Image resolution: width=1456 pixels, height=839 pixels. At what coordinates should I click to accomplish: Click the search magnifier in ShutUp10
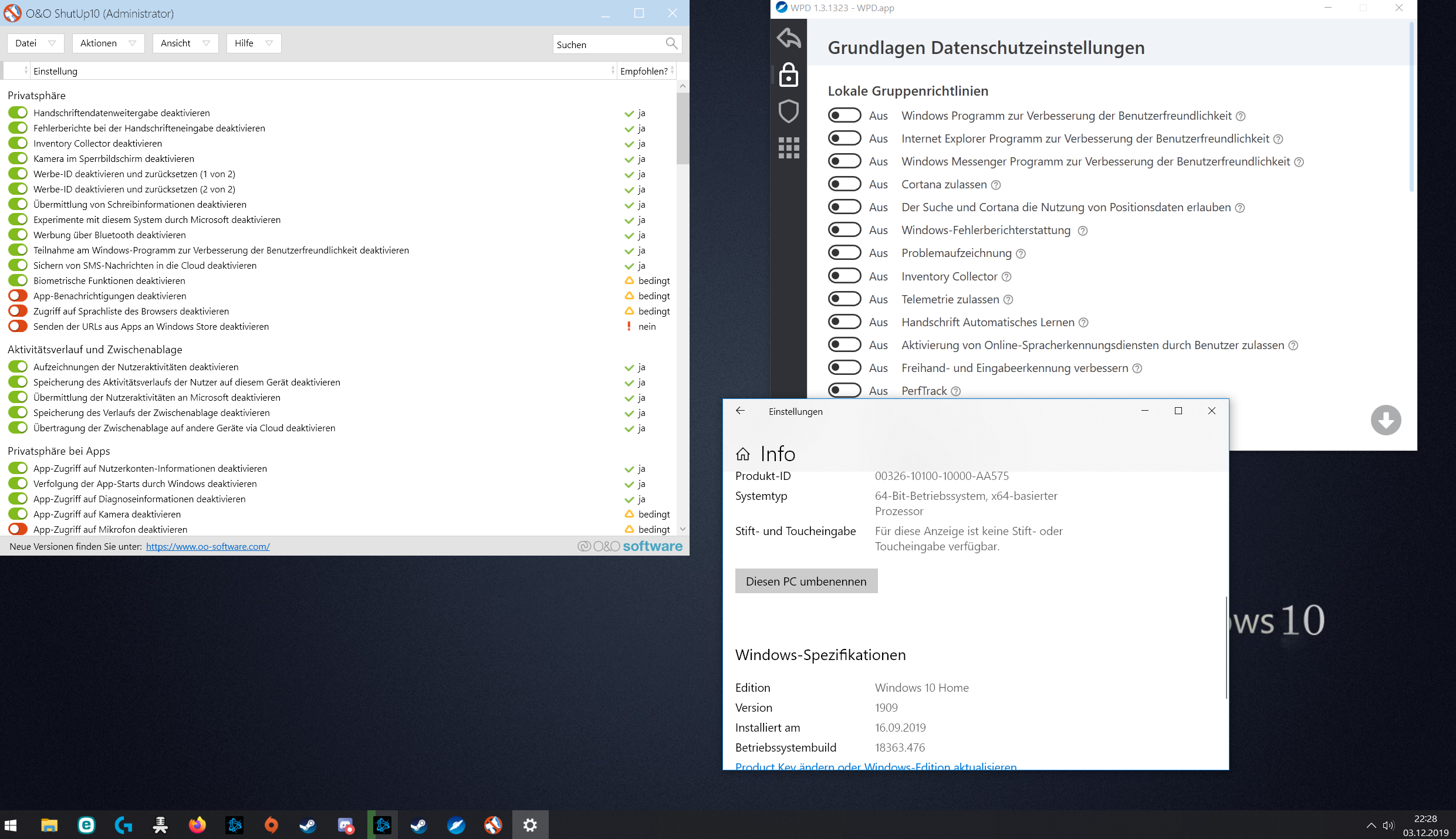(671, 43)
